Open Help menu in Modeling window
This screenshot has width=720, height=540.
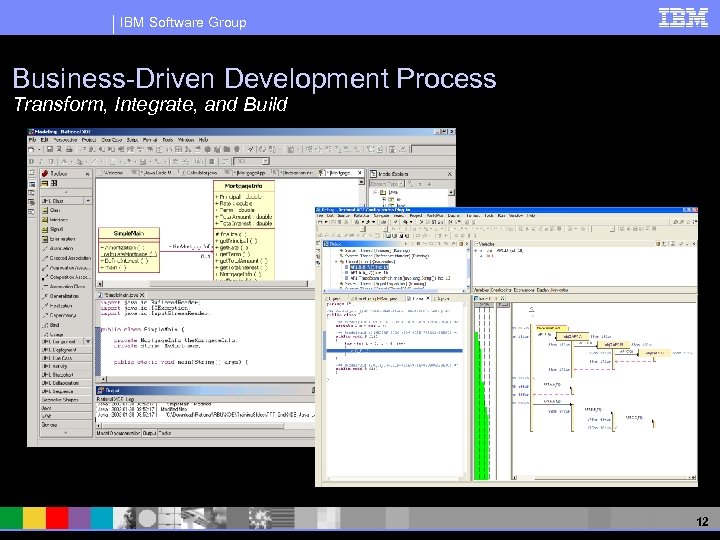tap(203, 140)
